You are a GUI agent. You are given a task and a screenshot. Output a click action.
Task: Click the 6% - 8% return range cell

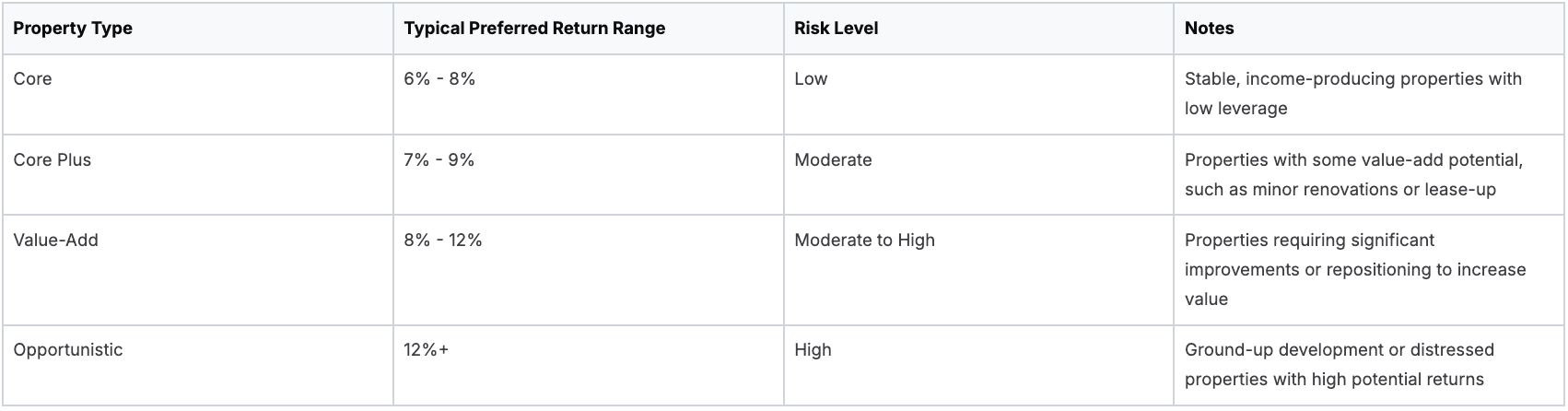coord(439,79)
